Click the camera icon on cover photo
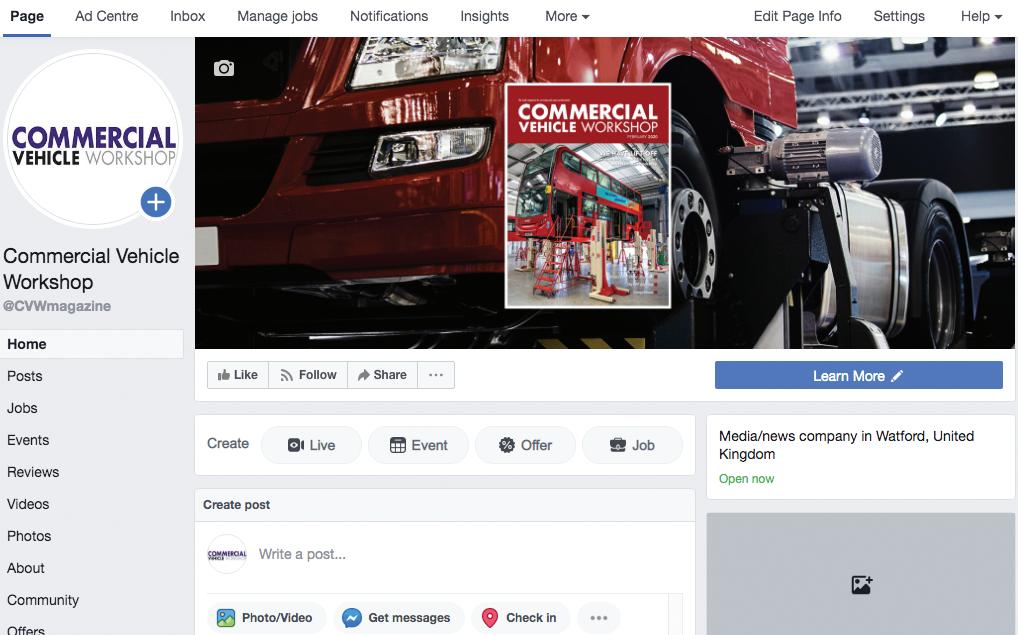The width and height of the screenshot is (1018, 635). pos(224,68)
